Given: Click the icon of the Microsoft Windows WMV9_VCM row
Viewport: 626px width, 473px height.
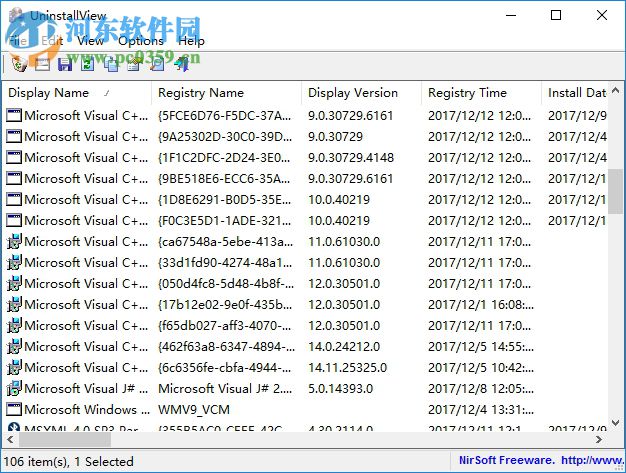Looking at the screenshot, I should click(14, 410).
